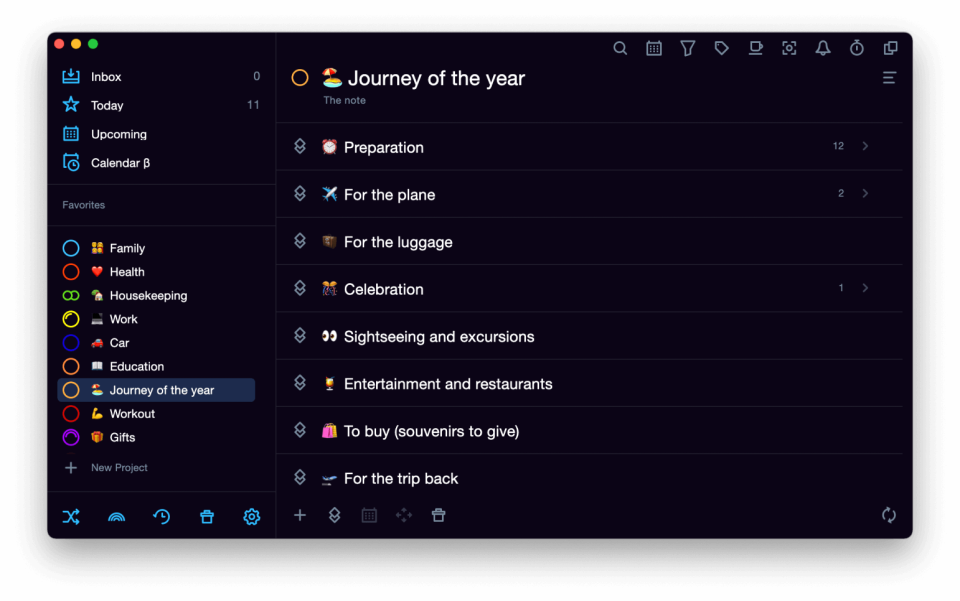
Task: Toggle the completion circle beside Journey of the year
Action: point(300,77)
